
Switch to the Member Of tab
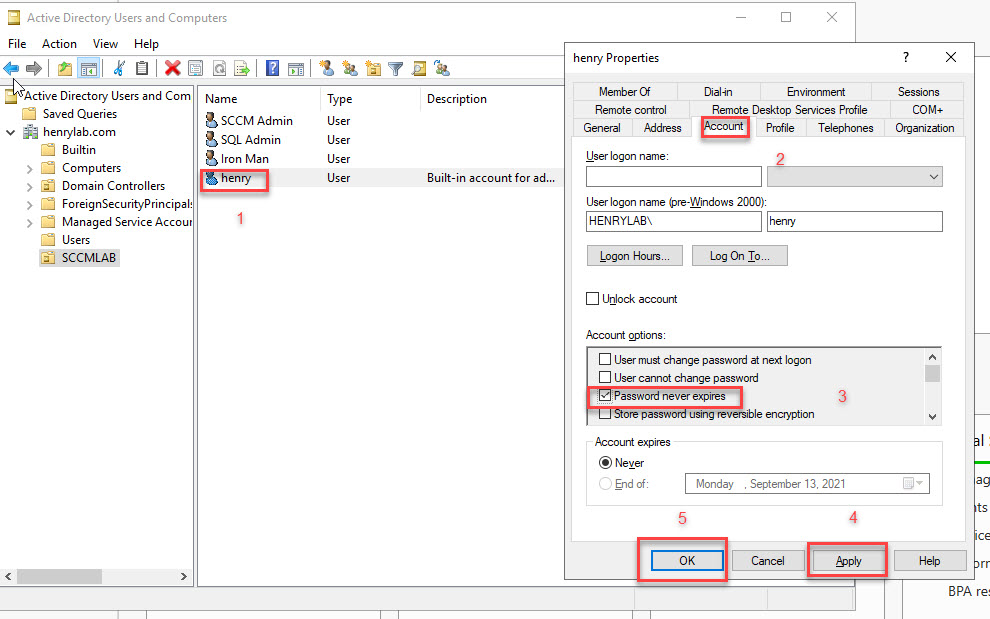click(x=624, y=92)
